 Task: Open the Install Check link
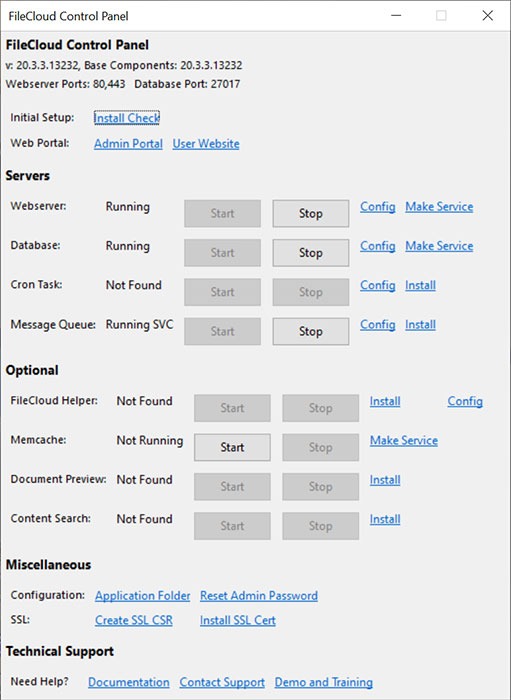(127, 118)
